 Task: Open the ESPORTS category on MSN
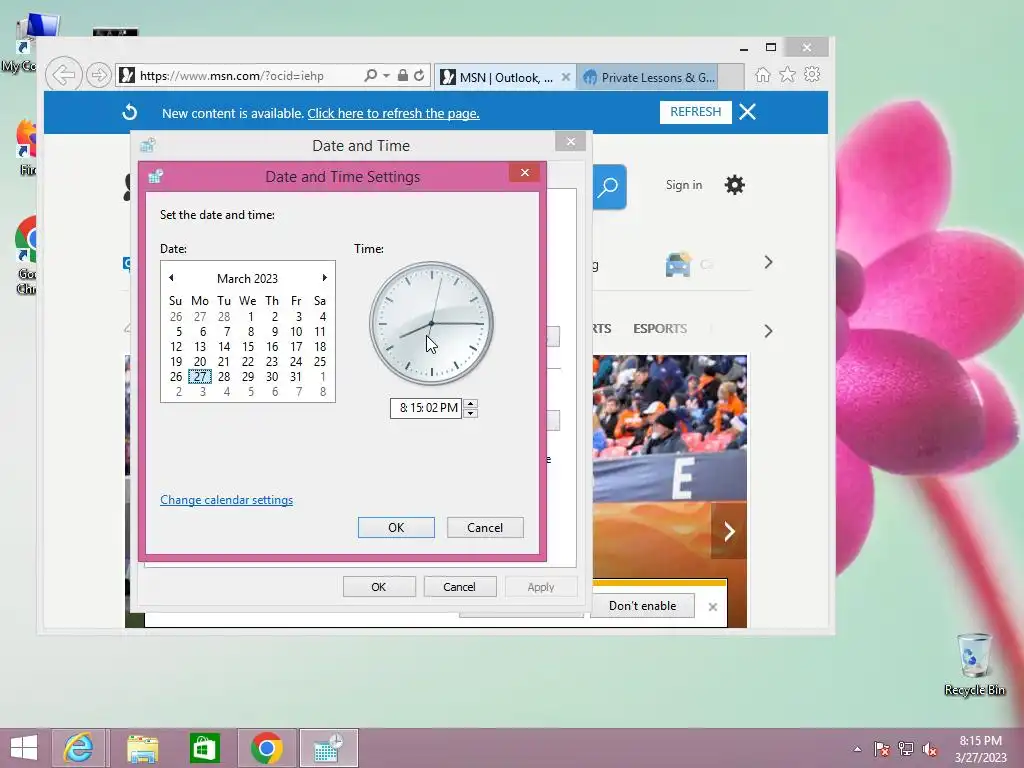(660, 328)
